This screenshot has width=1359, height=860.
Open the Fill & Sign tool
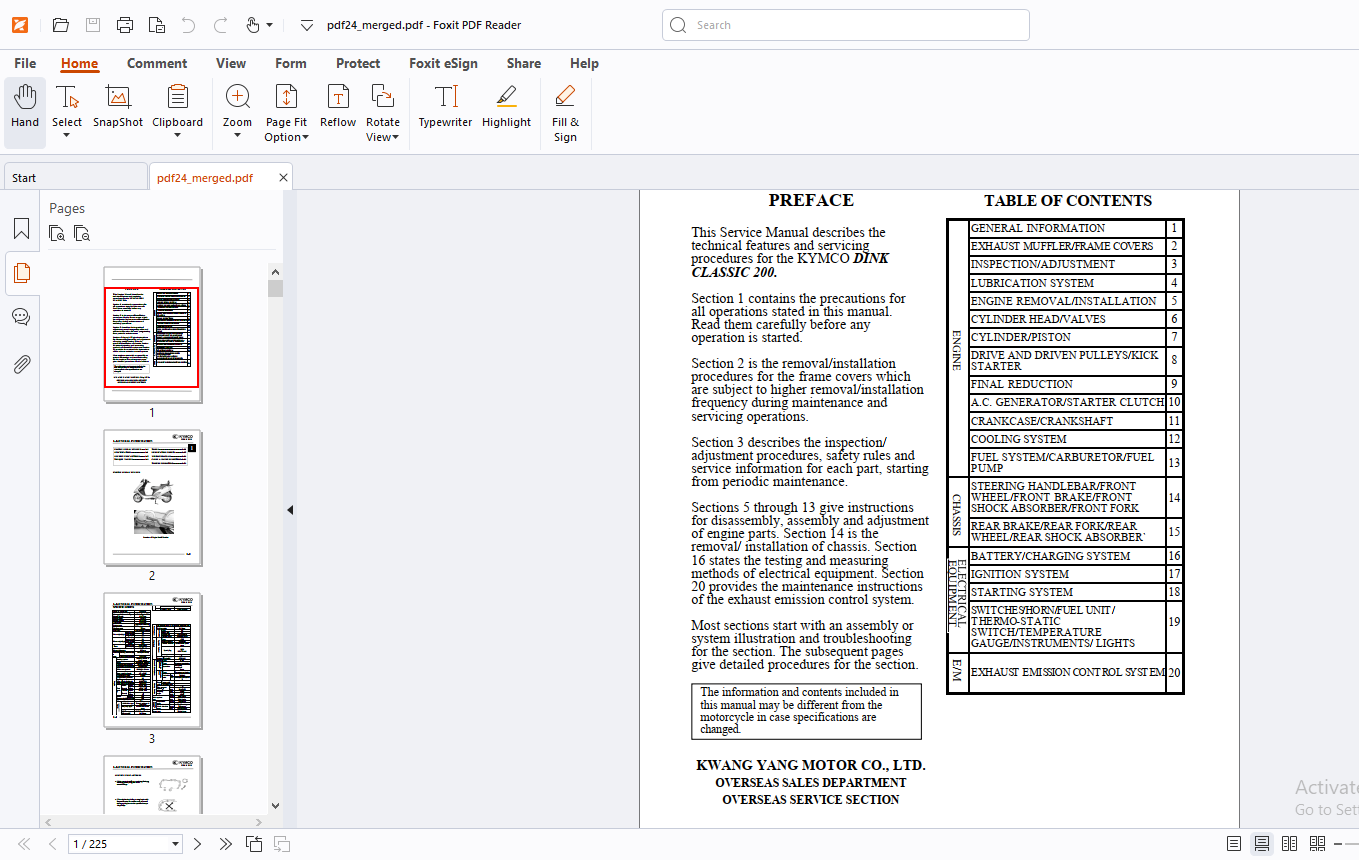point(565,112)
